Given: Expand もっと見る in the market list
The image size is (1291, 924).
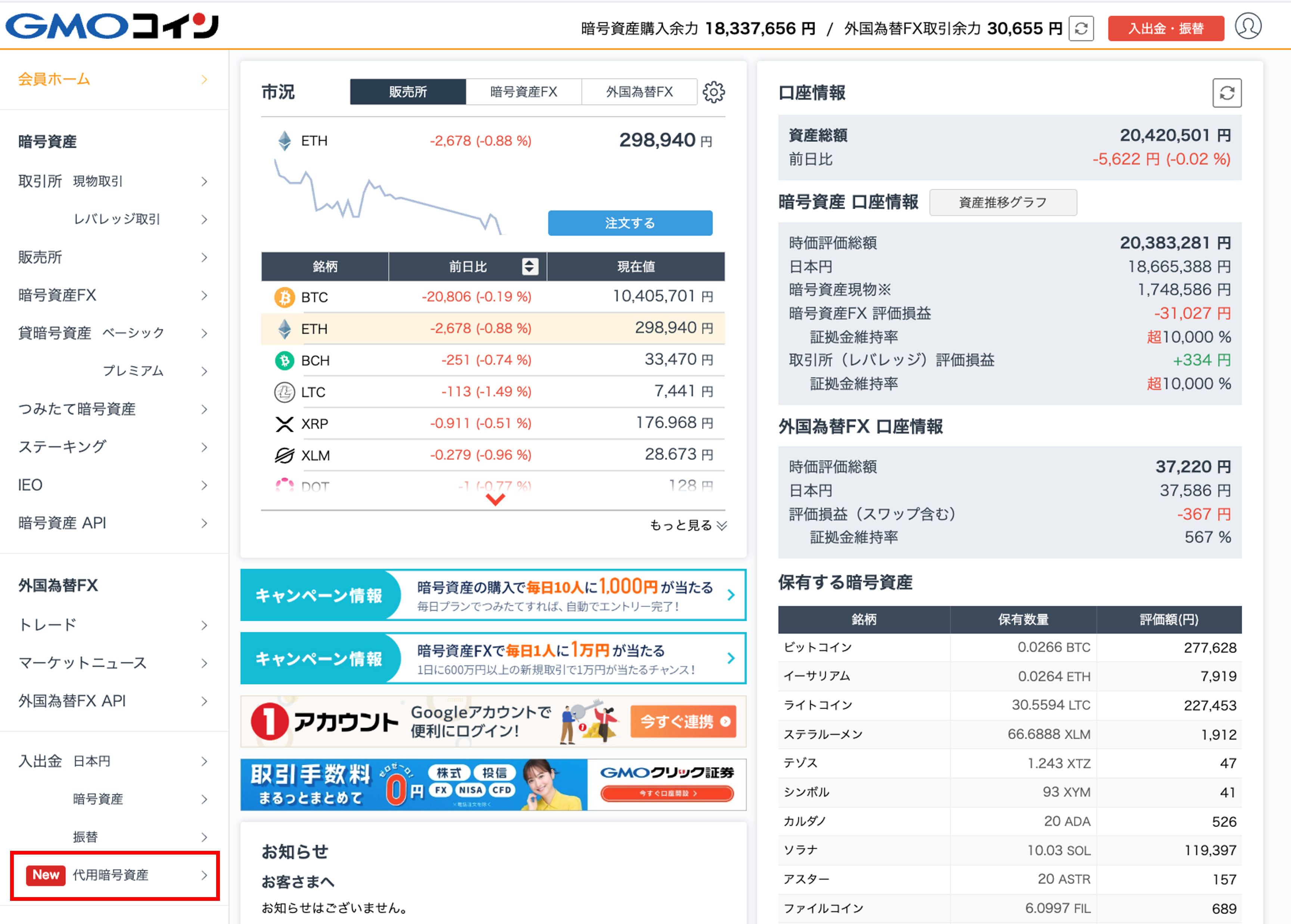Looking at the screenshot, I should pyautogui.click(x=688, y=525).
